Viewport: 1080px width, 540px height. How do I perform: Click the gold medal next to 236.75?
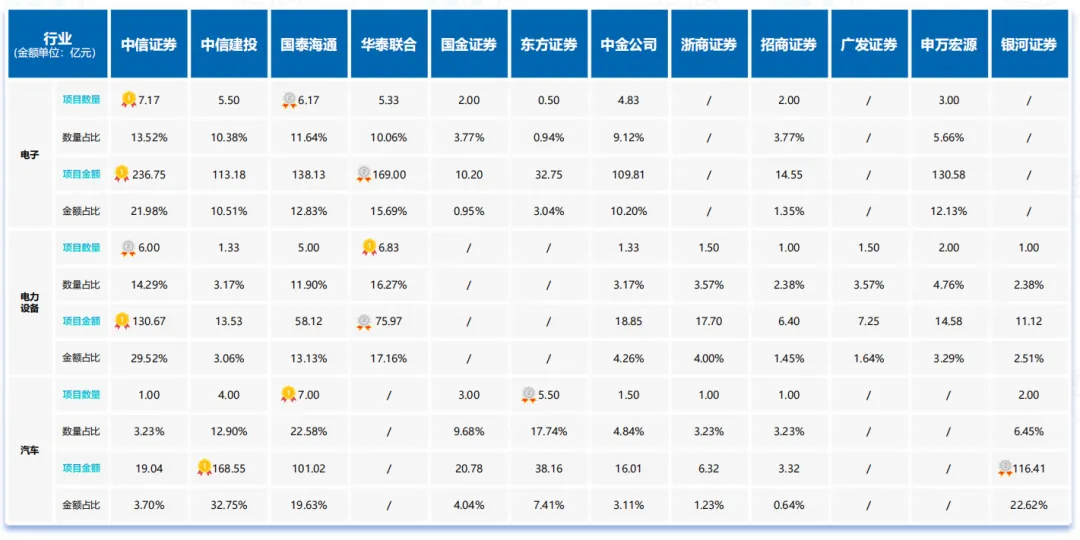point(122,173)
